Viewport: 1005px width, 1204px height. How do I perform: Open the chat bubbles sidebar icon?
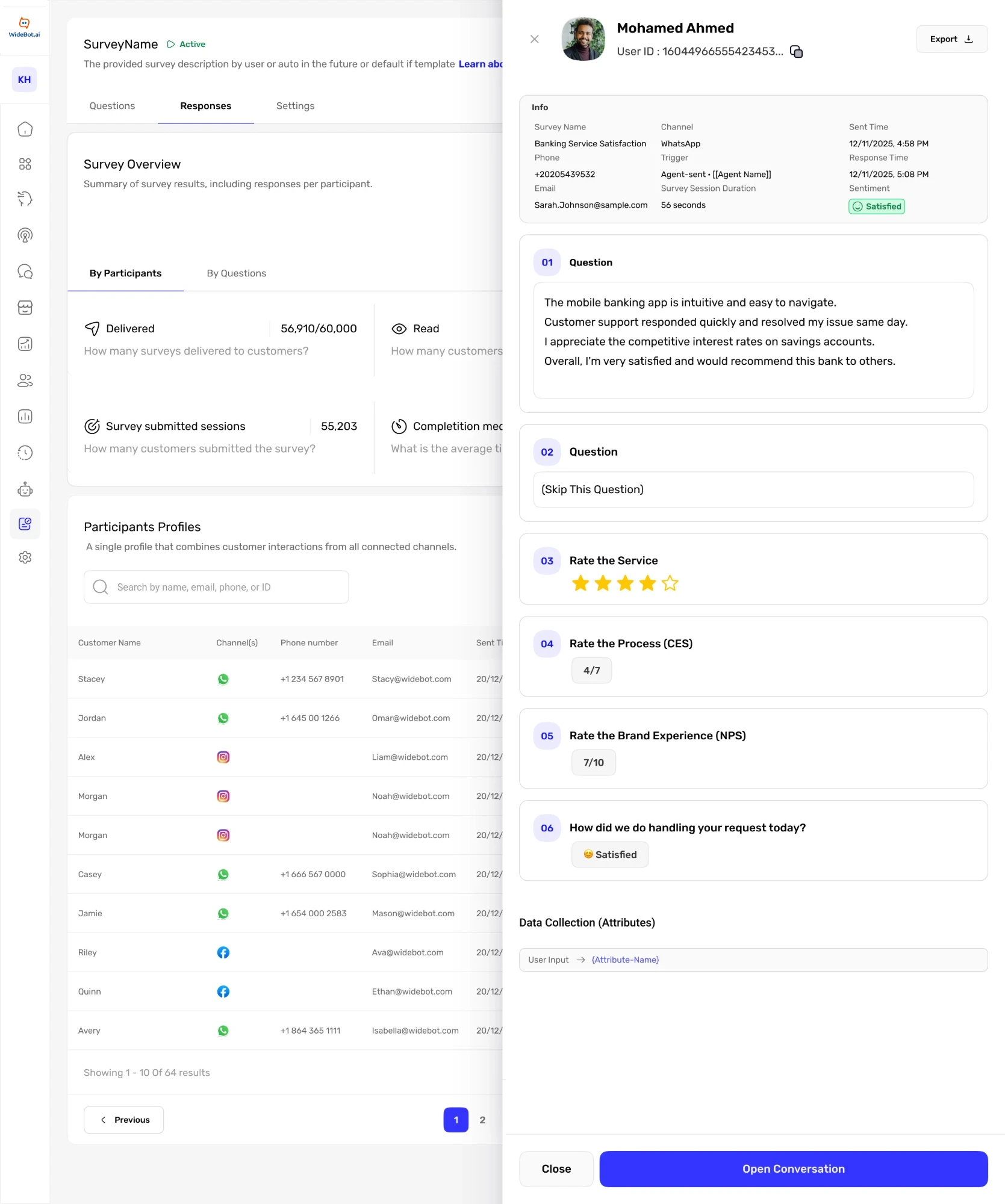tap(25, 272)
